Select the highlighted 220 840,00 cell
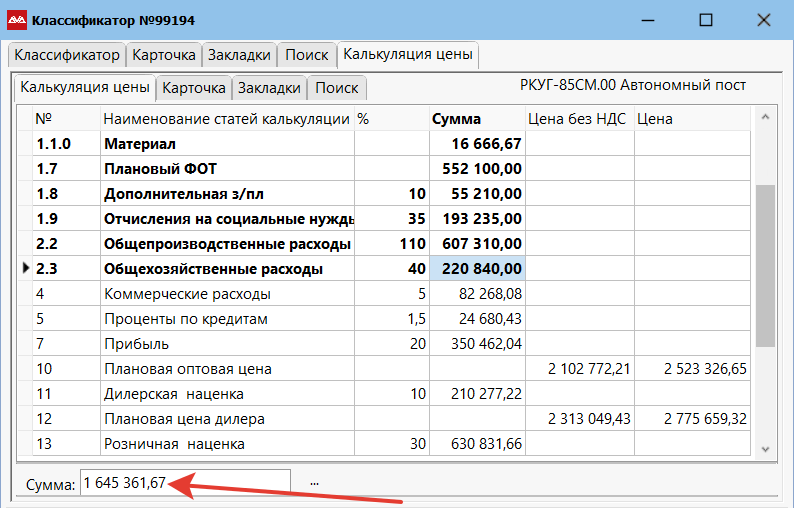Image resolution: width=794 pixels, height=508 pixels. (477, 269)
